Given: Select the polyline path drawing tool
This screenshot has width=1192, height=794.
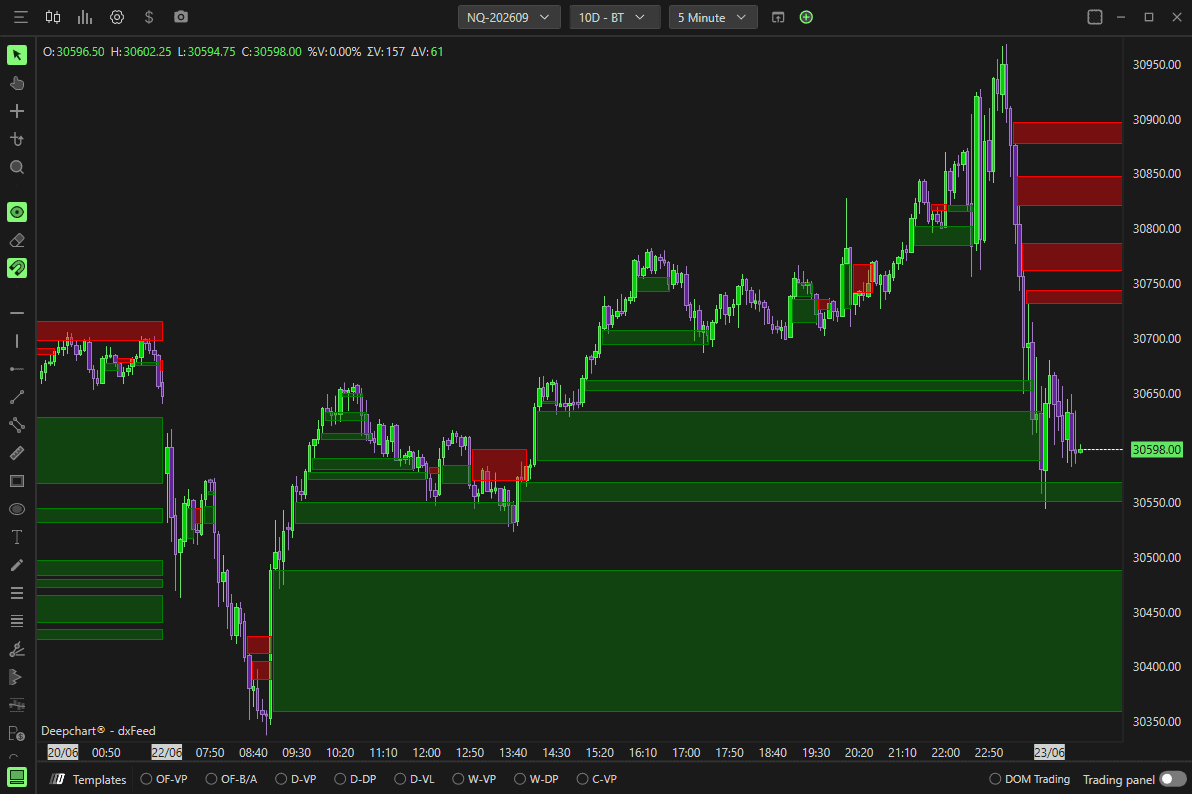Looking at the screenshot, I should 17,425.
